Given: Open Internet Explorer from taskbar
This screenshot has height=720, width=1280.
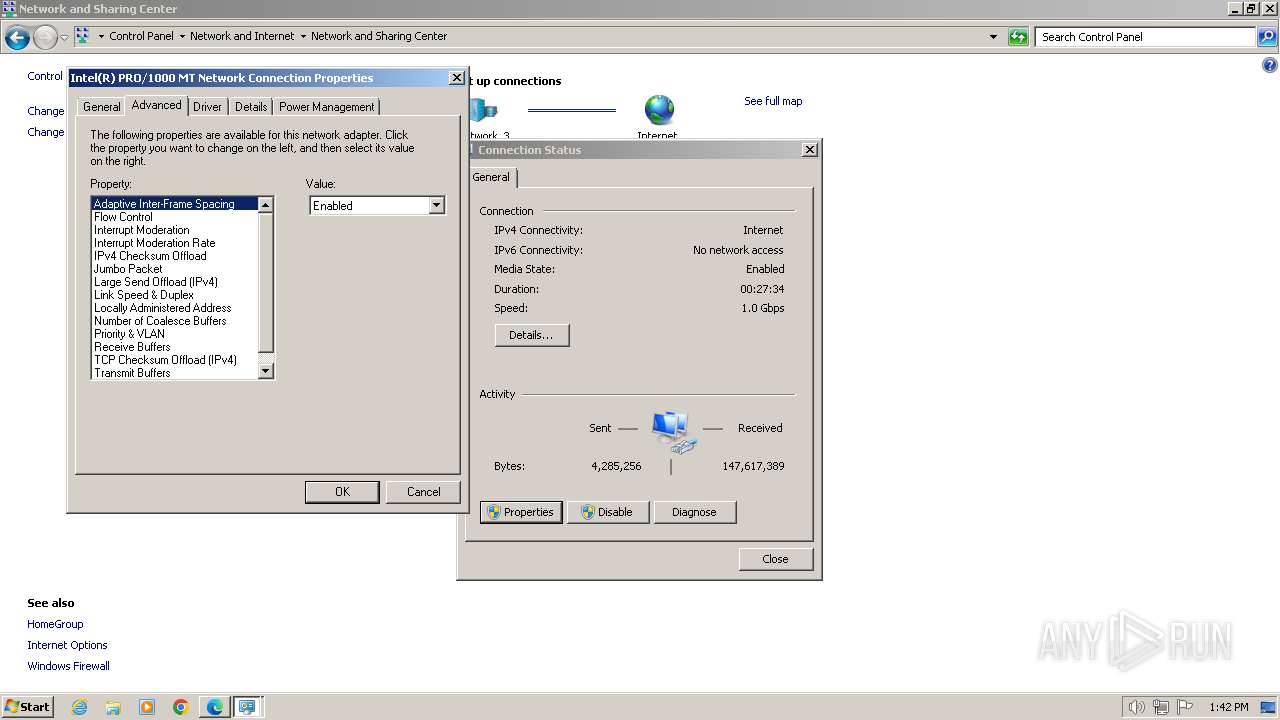Looking at the screenshot, I should tap(80, 707).
